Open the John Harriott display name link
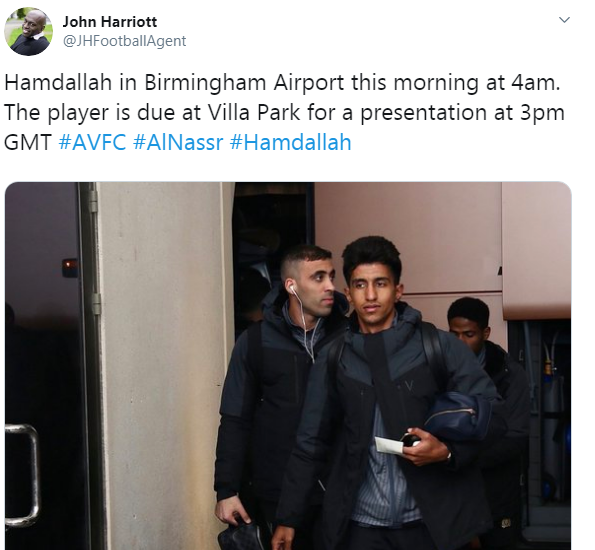The width and height of the screenshot is (595, 550). (x=109, y=22)
